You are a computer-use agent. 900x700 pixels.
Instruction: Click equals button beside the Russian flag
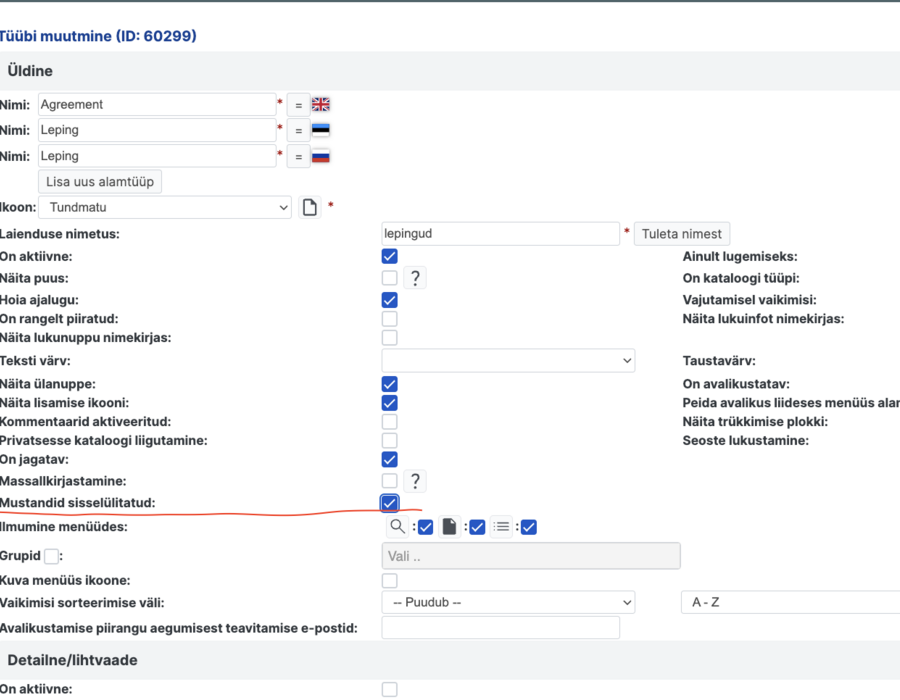coord(298,157)
